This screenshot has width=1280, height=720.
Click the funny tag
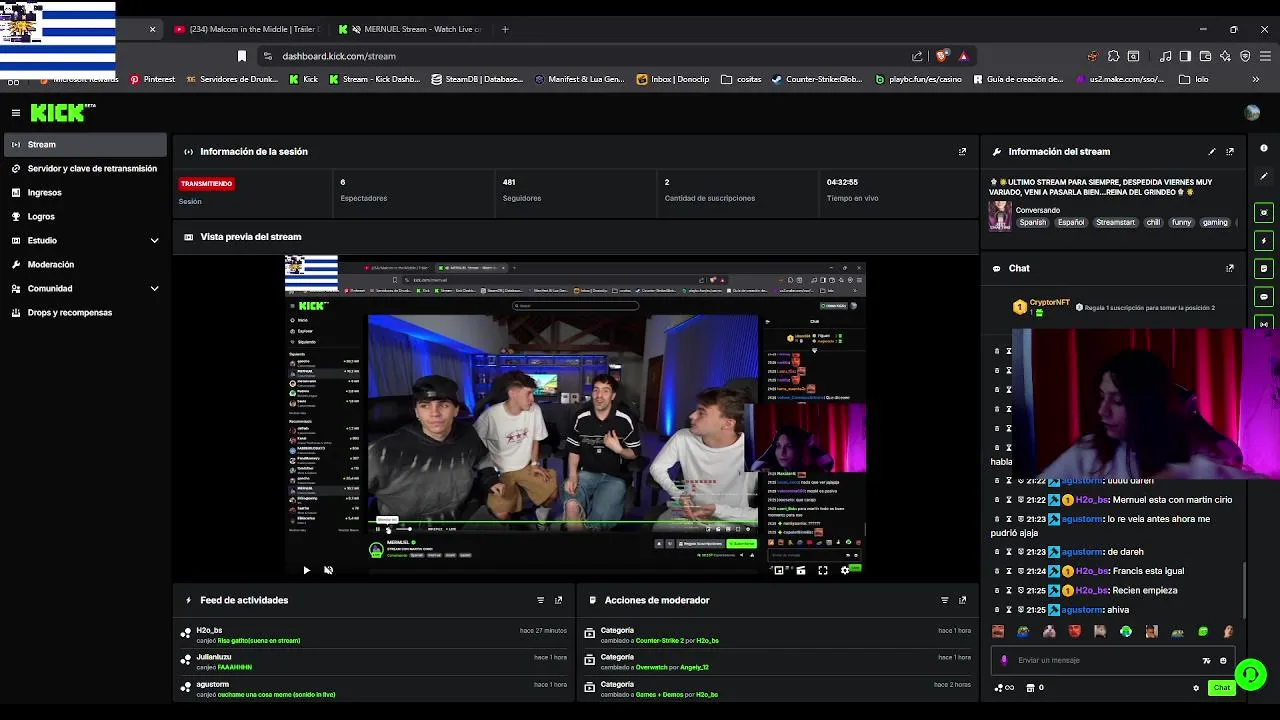point(1182,223)
